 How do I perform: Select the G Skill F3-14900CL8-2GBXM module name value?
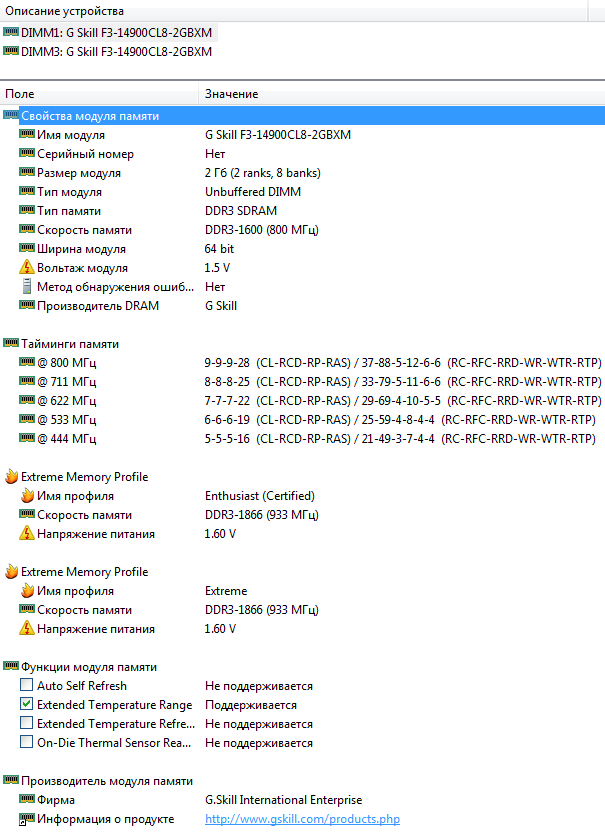point(278,135)
